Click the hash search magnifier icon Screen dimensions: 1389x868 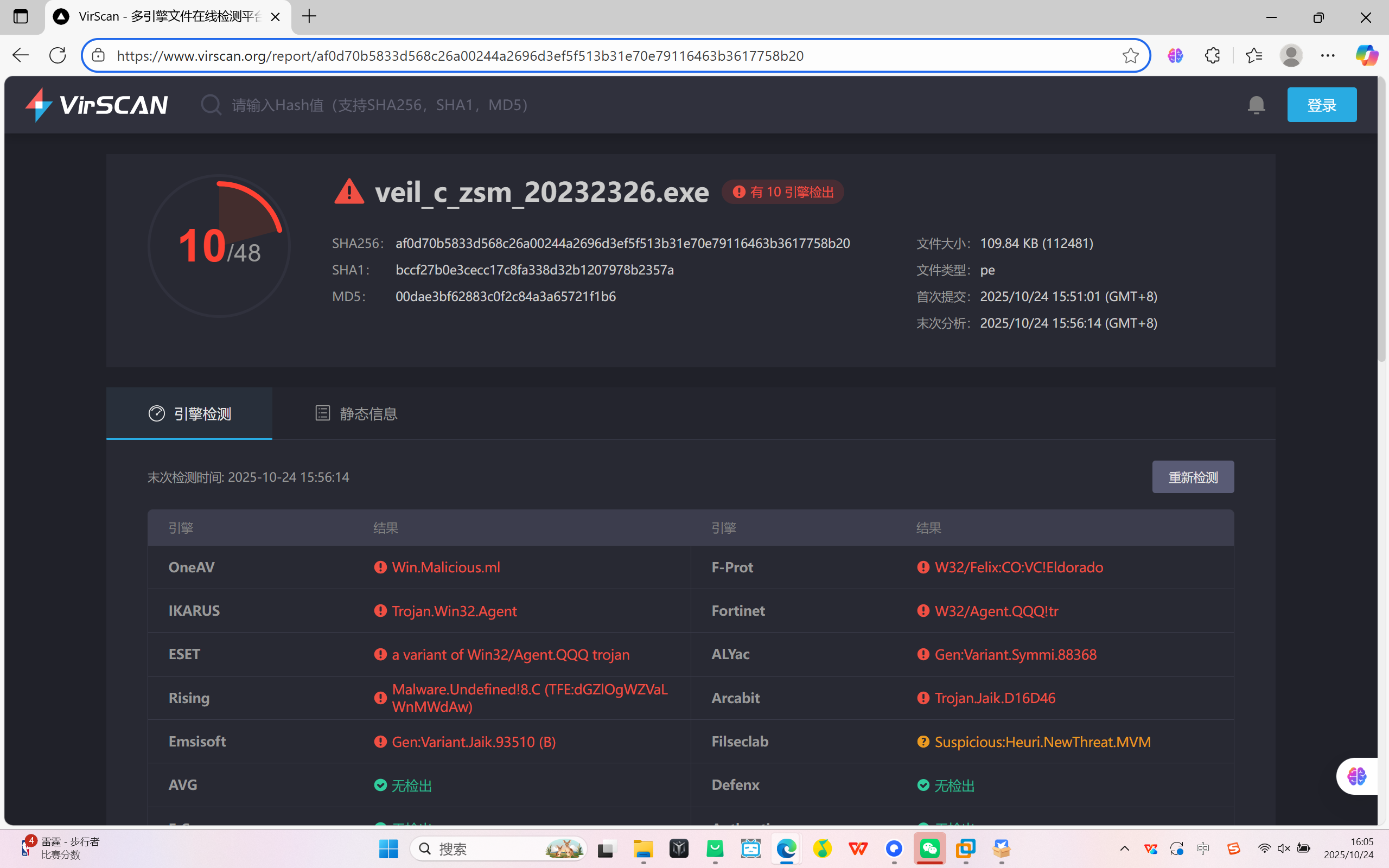coord(211,105)
